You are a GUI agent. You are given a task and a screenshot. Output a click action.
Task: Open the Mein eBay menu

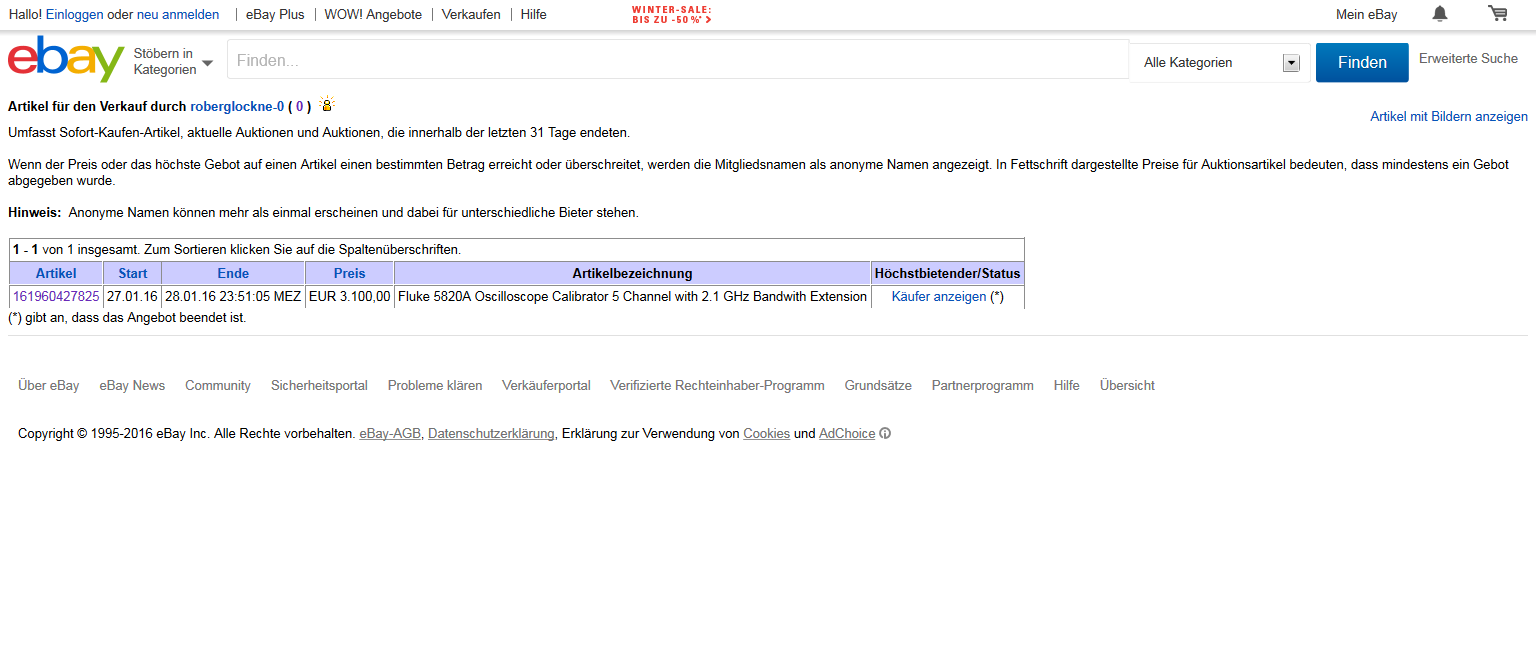pos(1367,15)
